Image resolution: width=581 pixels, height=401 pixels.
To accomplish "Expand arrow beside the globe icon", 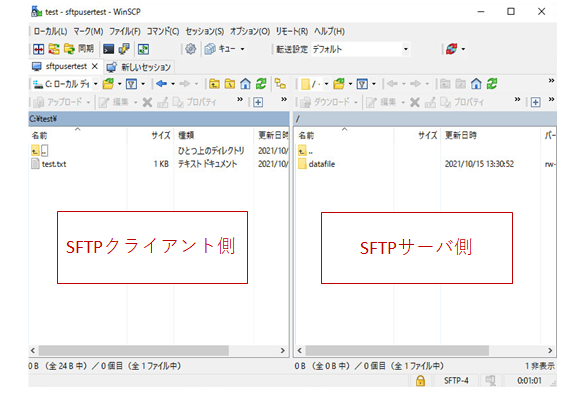I will coord(463,49).
